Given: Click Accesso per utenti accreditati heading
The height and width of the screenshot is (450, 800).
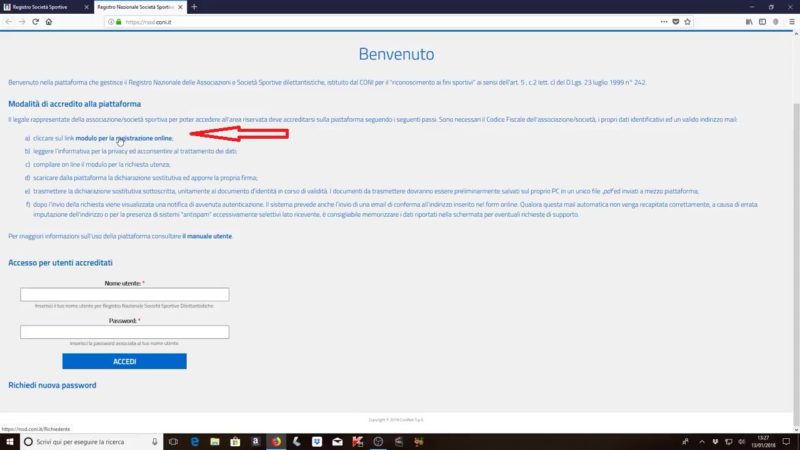Looking at the screenshot, I should point(60,263).
